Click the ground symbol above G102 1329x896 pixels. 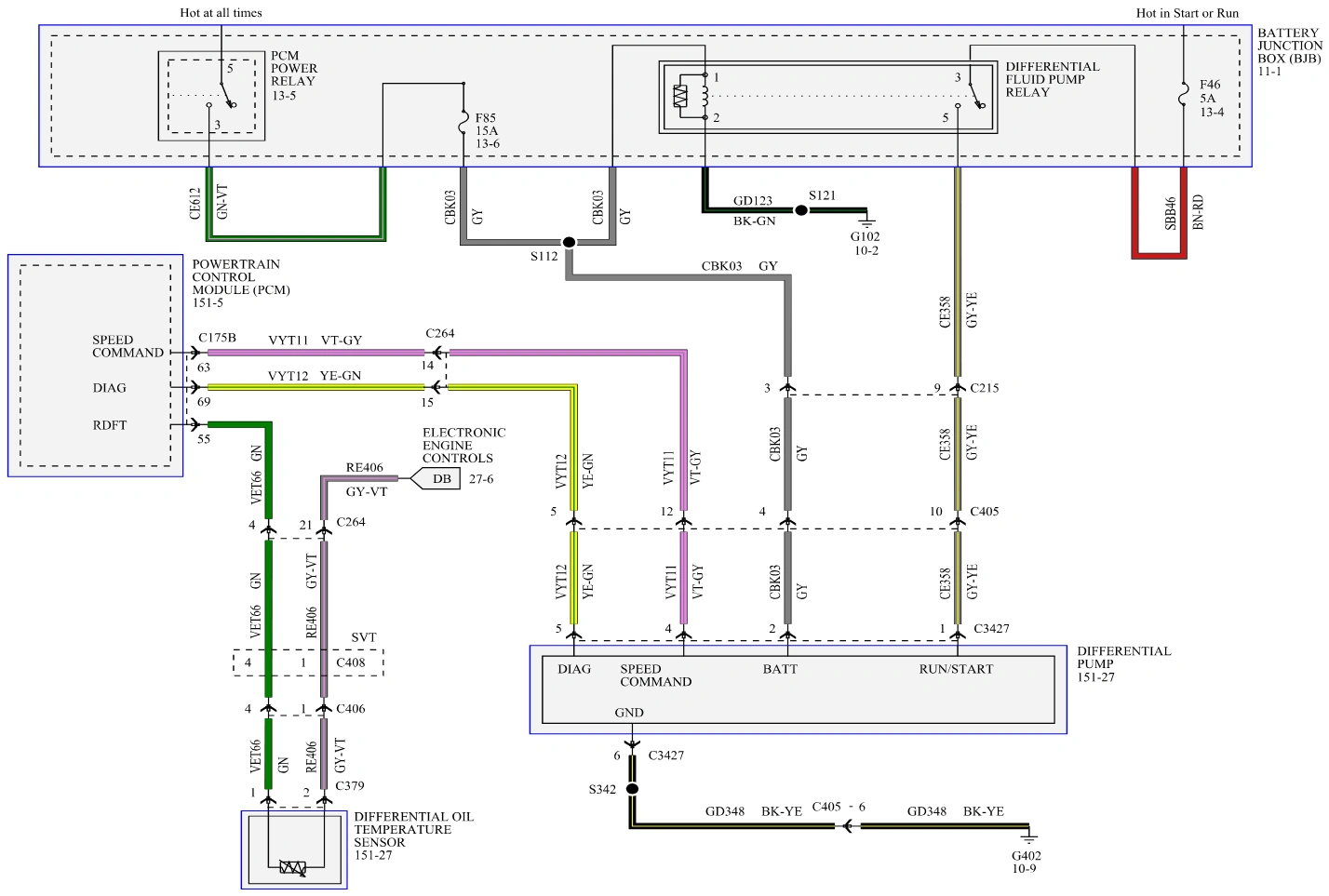point(866,222)
